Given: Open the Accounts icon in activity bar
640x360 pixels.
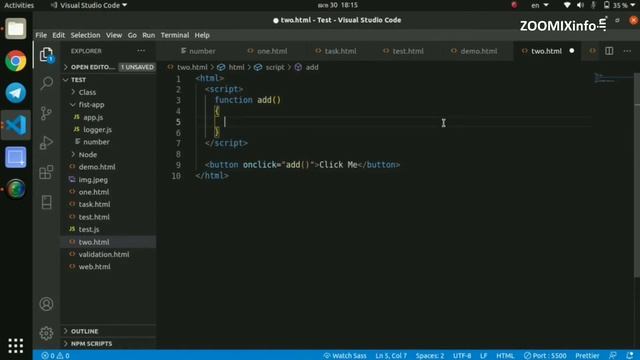Looking at the screenshot, I should coord(47,304).
